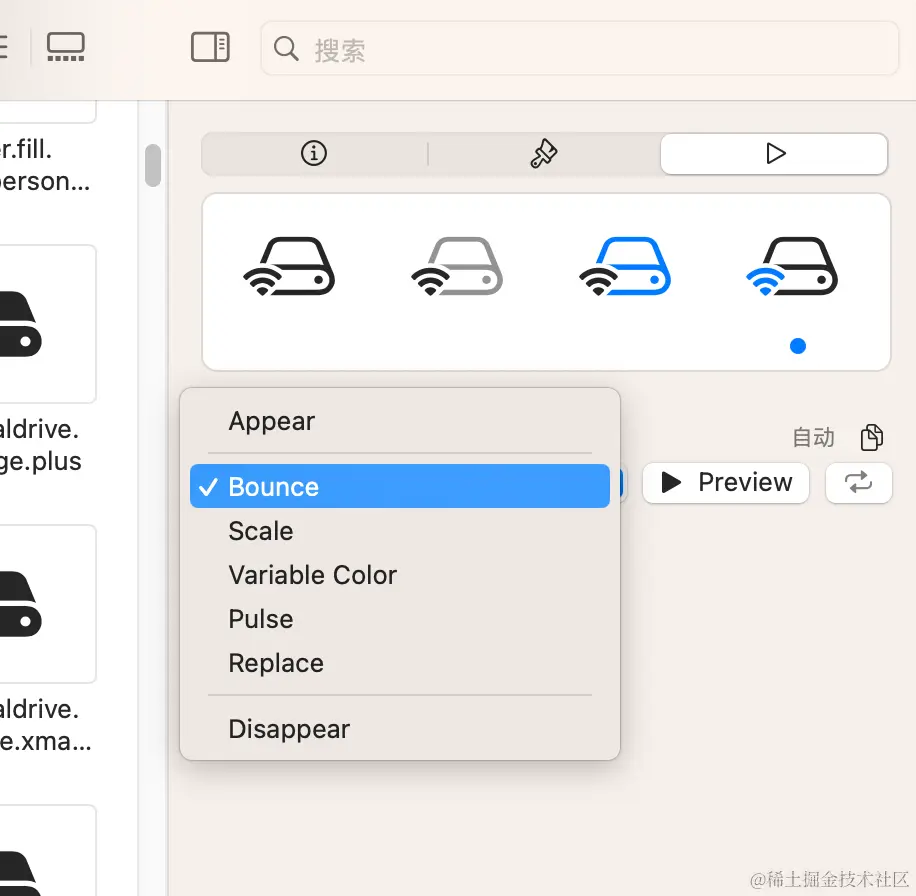Open the animation play inspector tab
Screen dimensions: 916x896
click(x=773, y=153)
